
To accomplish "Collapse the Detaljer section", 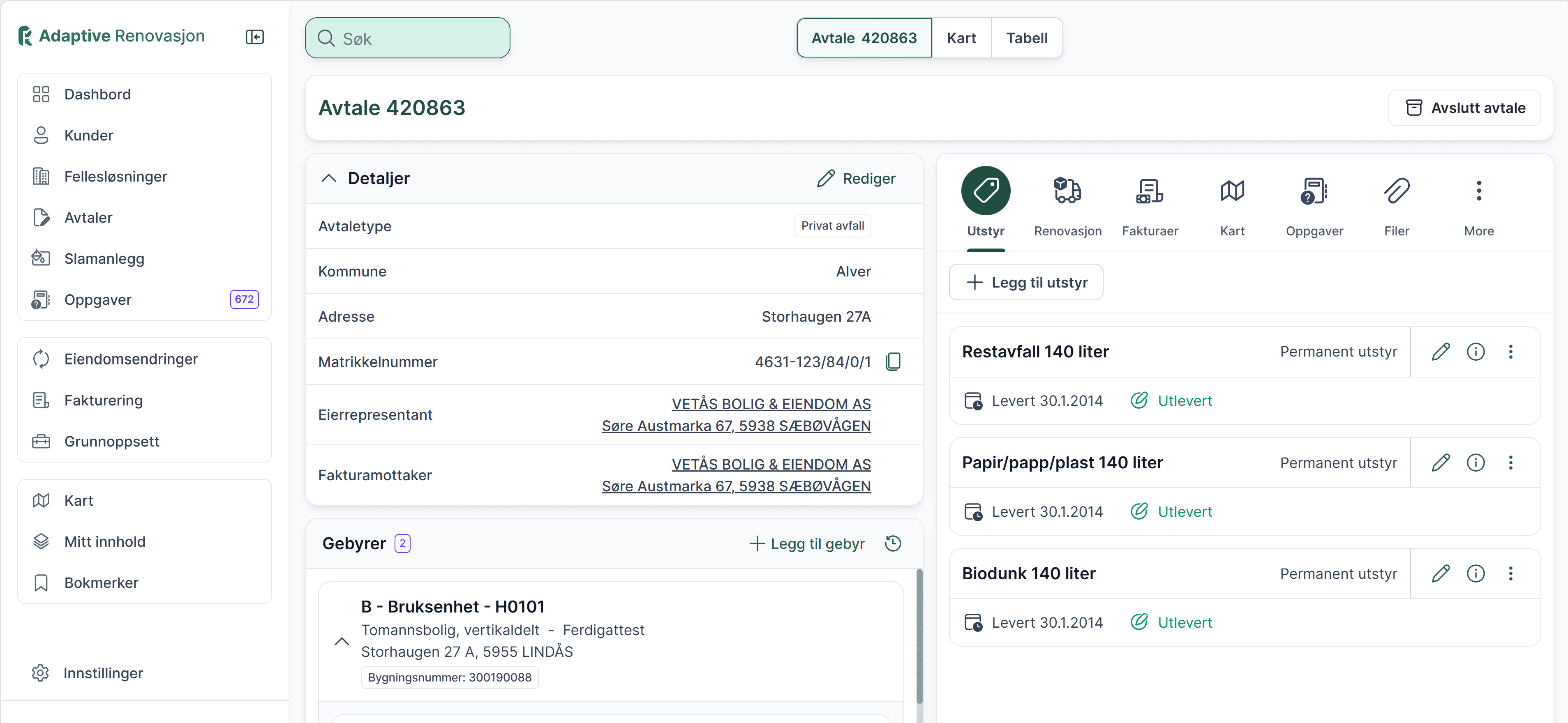I will point(329,178).
